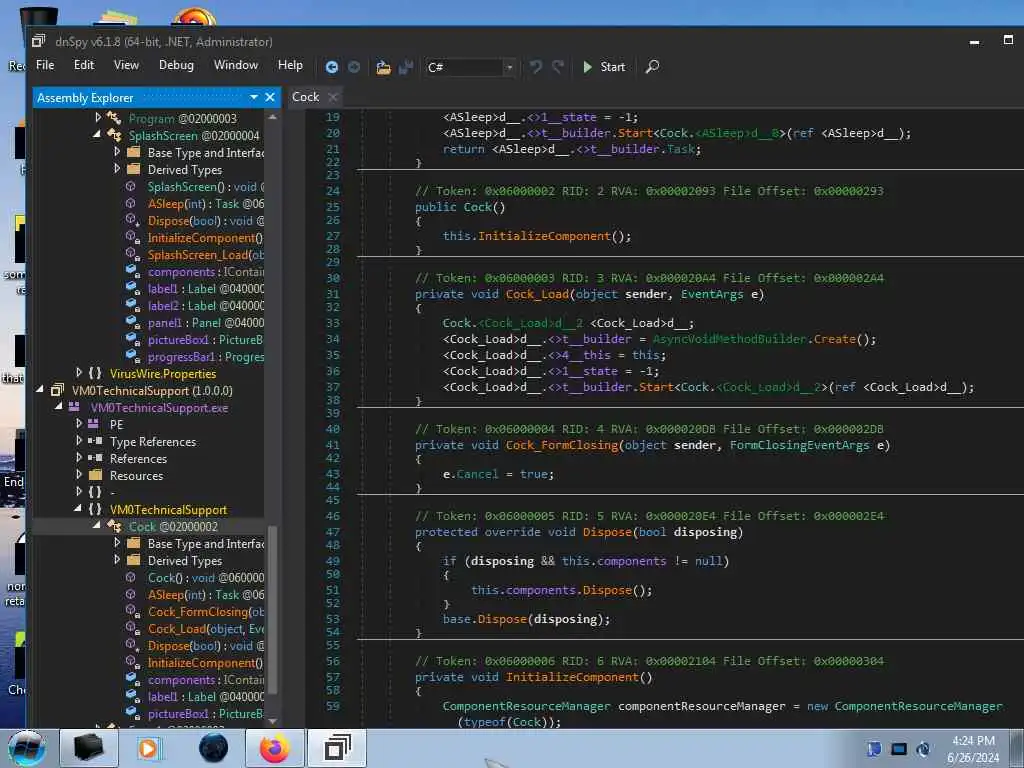Expand the VirusWire.Properties namespace
Image resolution: width=1024 pixels, height=768 pixels.
click(79, 373)
